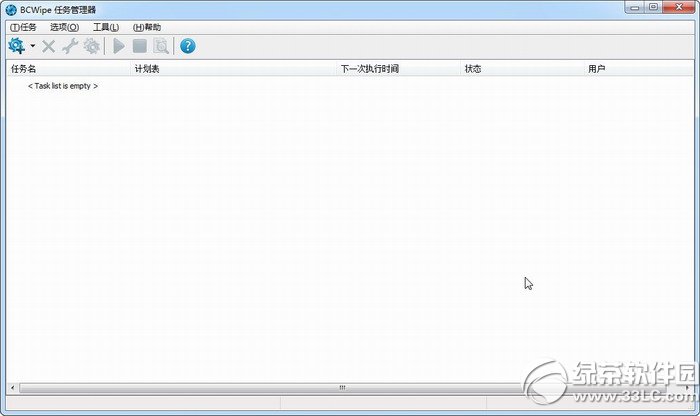Open the 帮助 menu

(x=147, y=27)
